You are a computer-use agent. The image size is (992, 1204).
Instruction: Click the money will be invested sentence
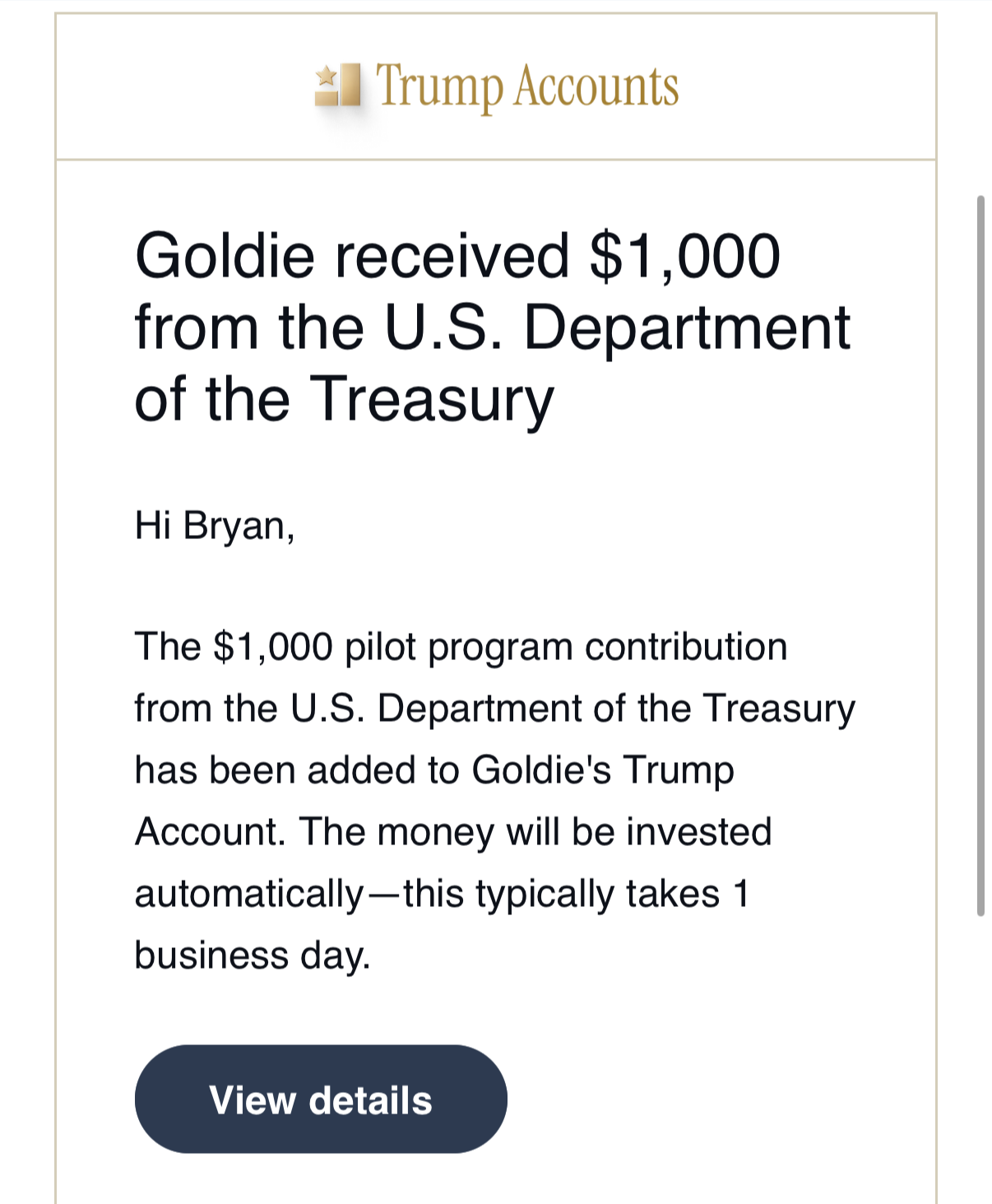coord(535,832)
